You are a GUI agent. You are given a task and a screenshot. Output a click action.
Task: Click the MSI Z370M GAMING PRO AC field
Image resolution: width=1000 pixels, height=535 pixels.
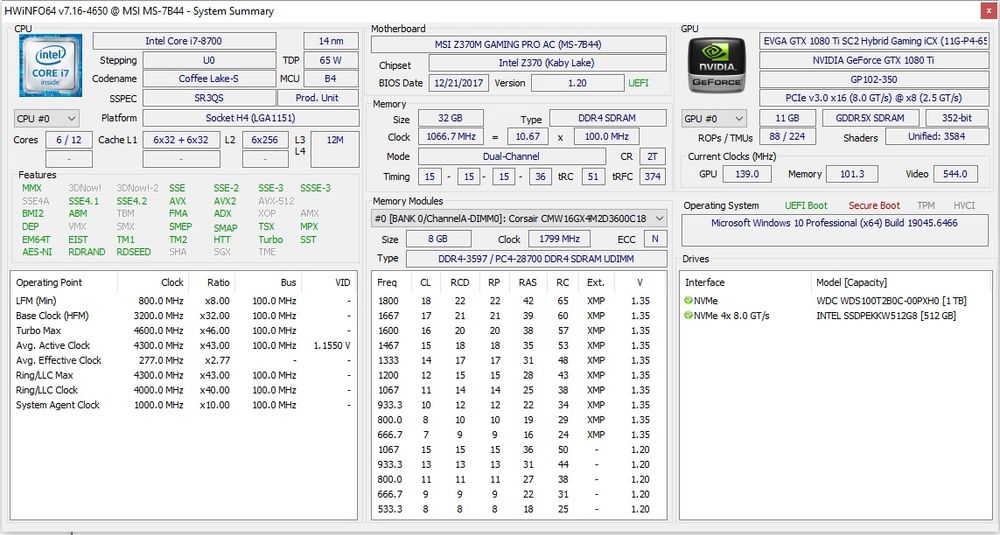[518, 45]
